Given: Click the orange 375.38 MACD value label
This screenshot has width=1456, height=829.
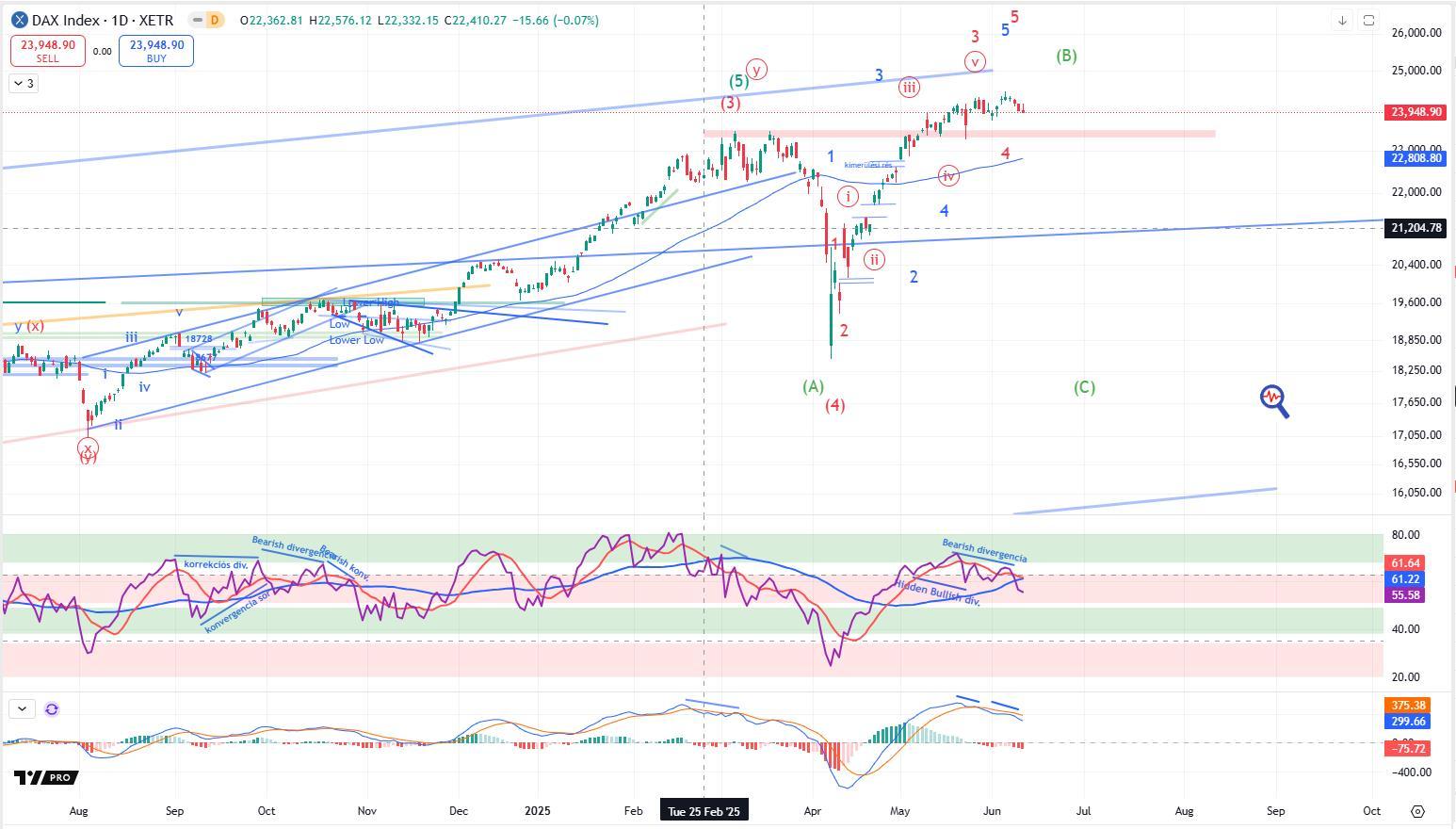Looking at the screenshot, I should click(x=1408, y=706).
